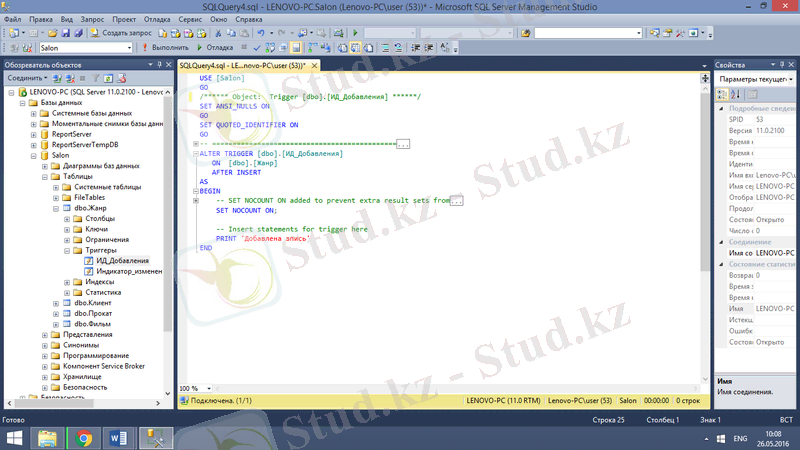Click the split-window handle above editor scrollbar

(705, 79)
